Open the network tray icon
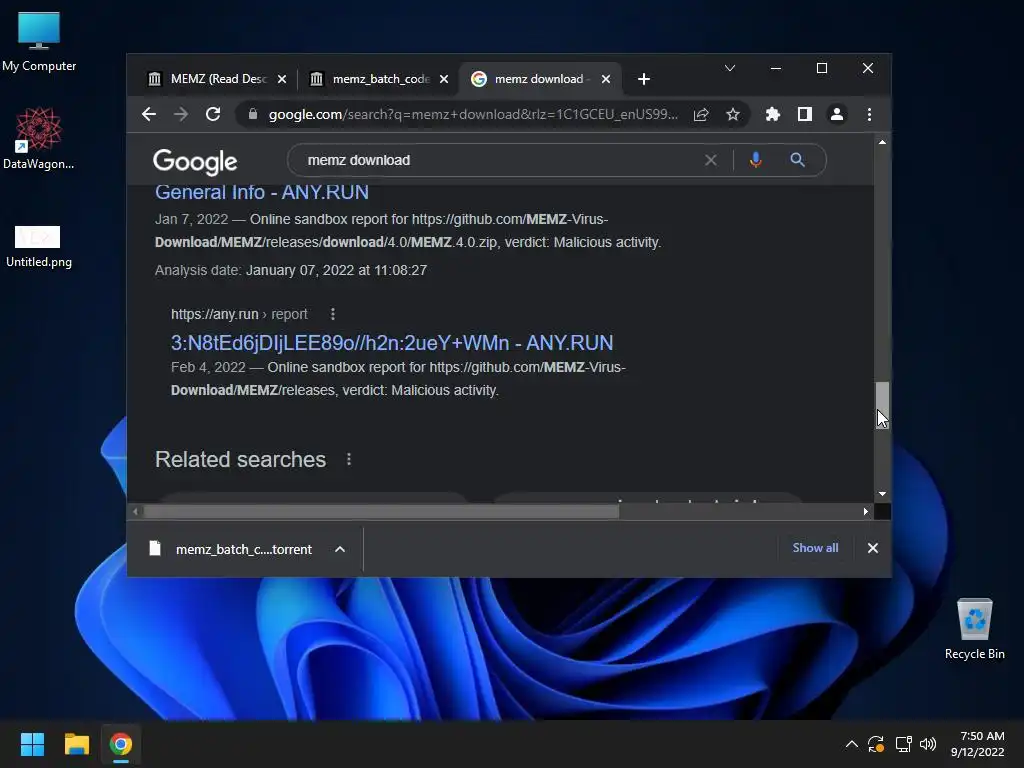This screenshot has width=1024, height=768. coord(903,744)
